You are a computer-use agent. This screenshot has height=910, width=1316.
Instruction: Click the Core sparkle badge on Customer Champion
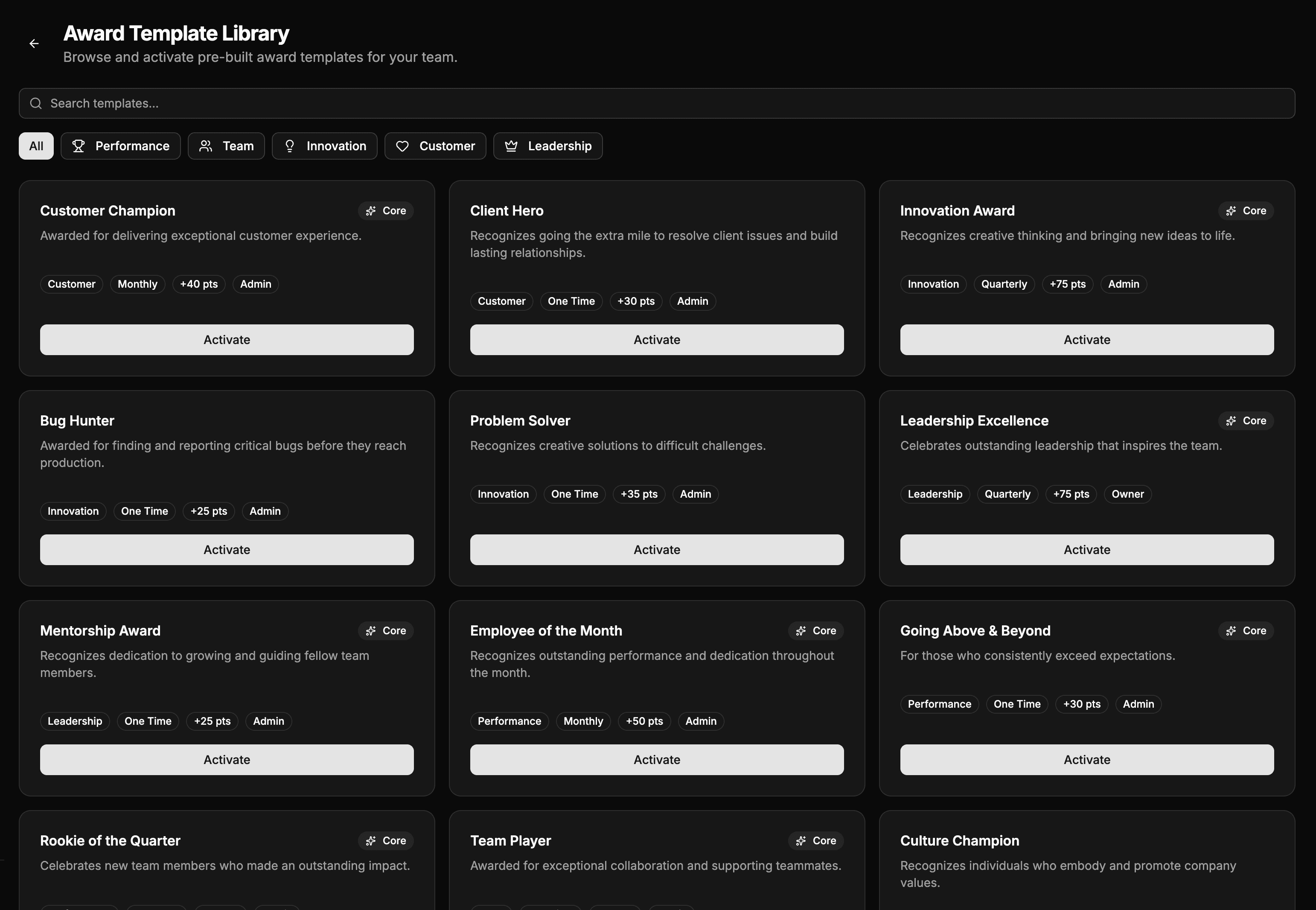pyautogui.click(x=386, y=211)
